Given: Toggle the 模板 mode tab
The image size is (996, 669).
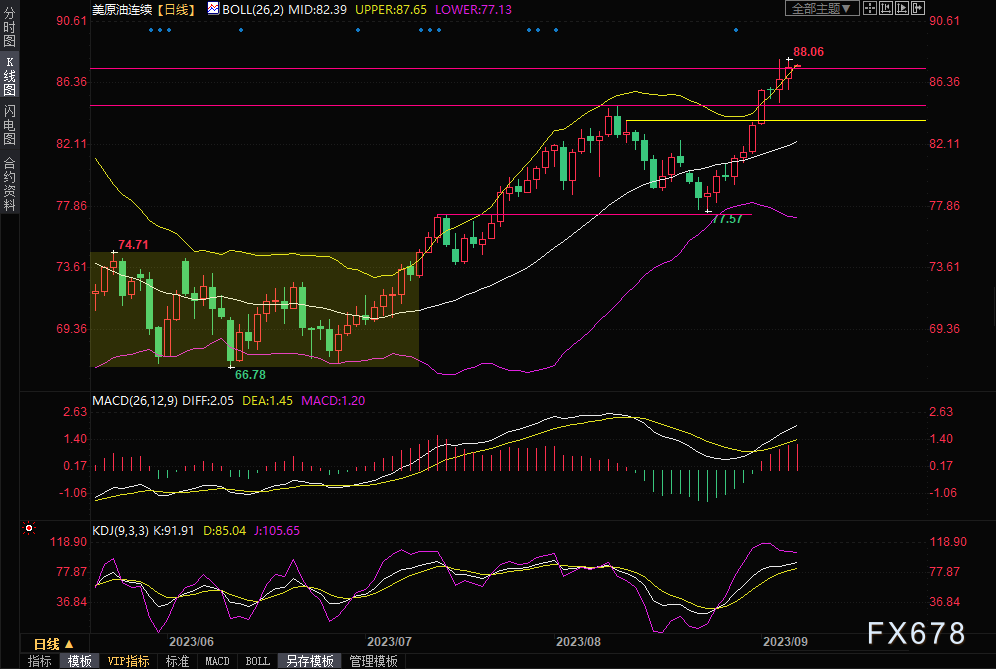Looking at the screenshot, I should pyautogui.click(x=79, y=661).
